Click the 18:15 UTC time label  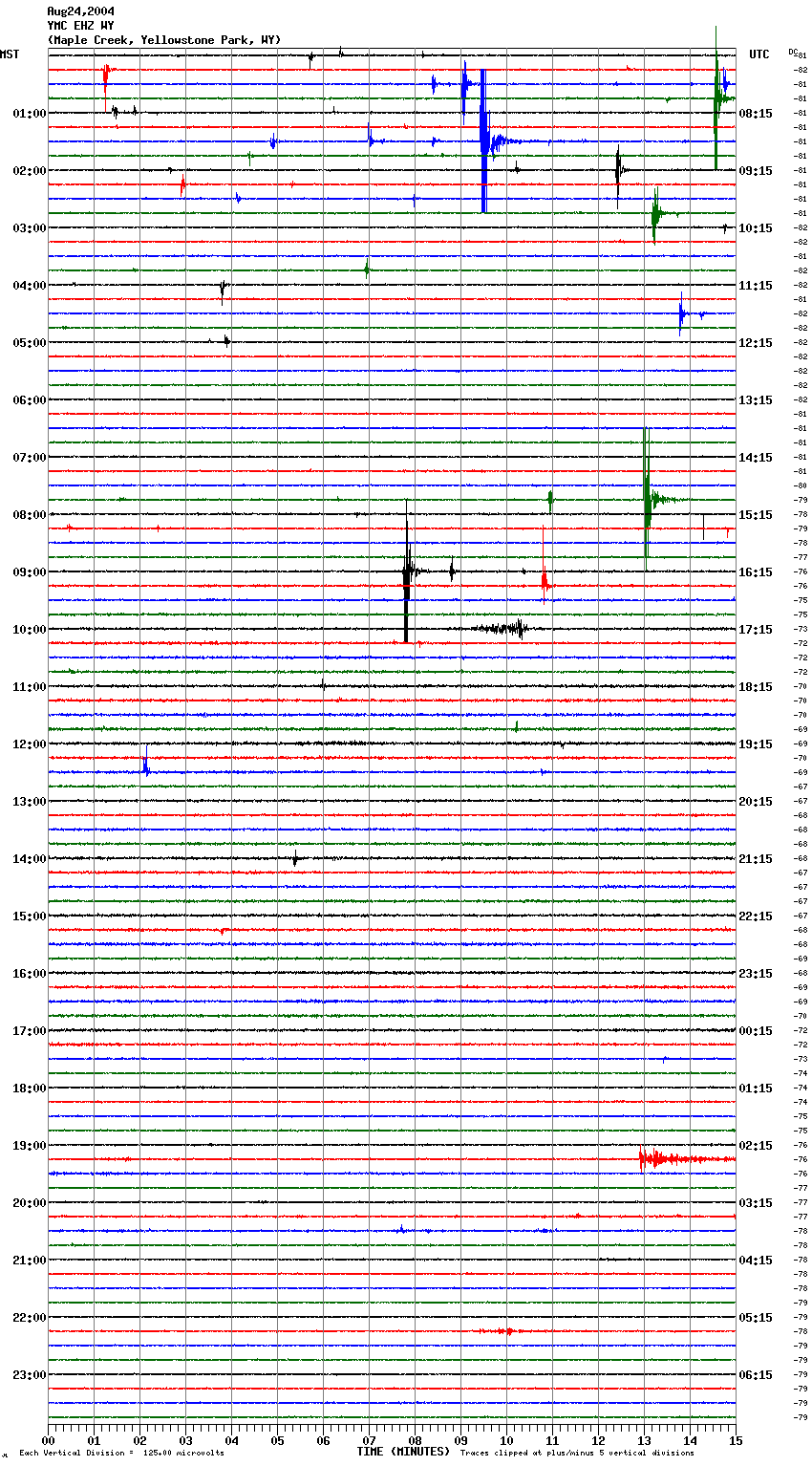click(x=756, y=687)
